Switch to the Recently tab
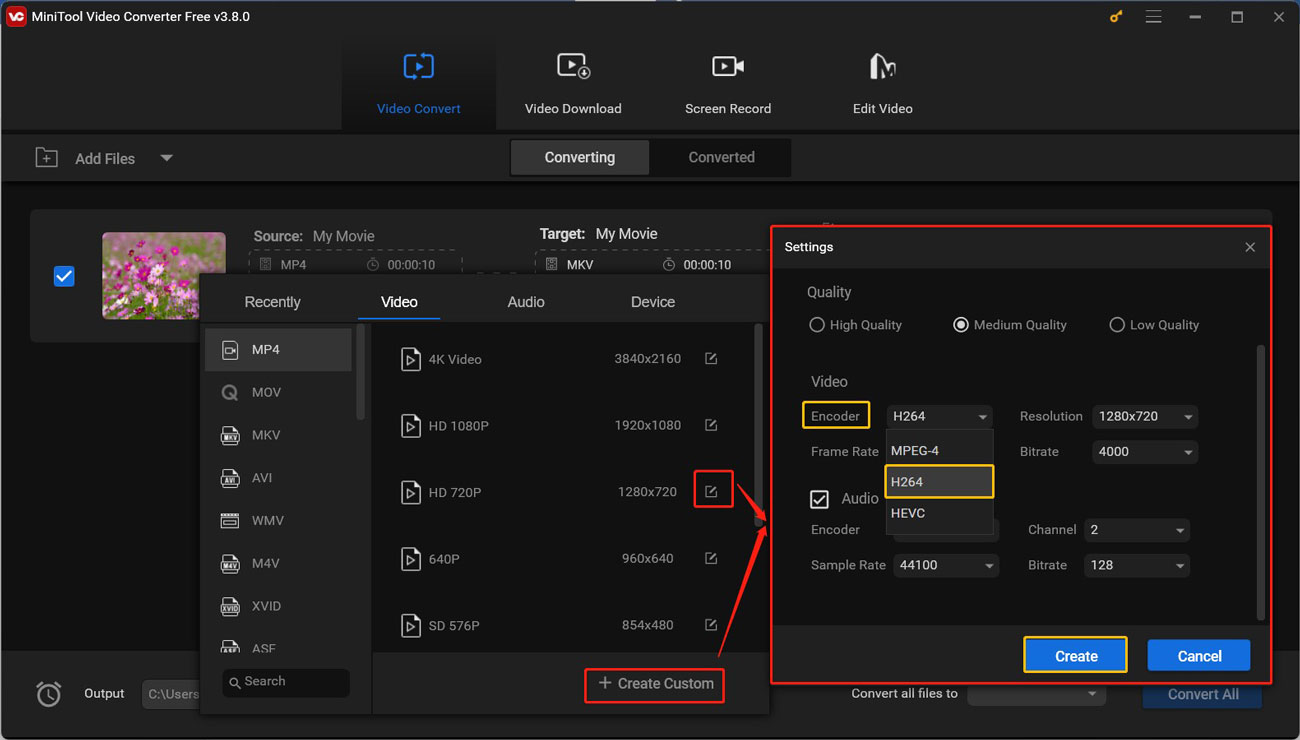Screen dimensions: 1300x740 click(x=272, y=302)
